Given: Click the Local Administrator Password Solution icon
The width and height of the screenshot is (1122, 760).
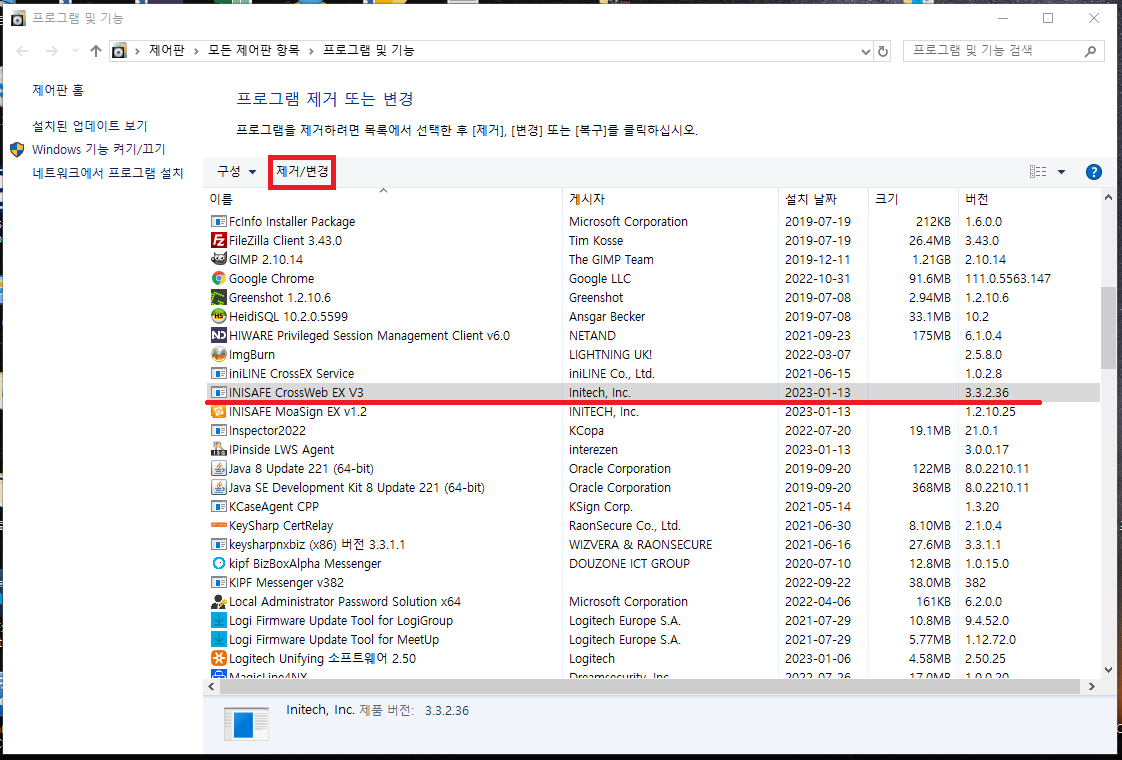Looking at the screenshot, I should [x=219, y=601].
